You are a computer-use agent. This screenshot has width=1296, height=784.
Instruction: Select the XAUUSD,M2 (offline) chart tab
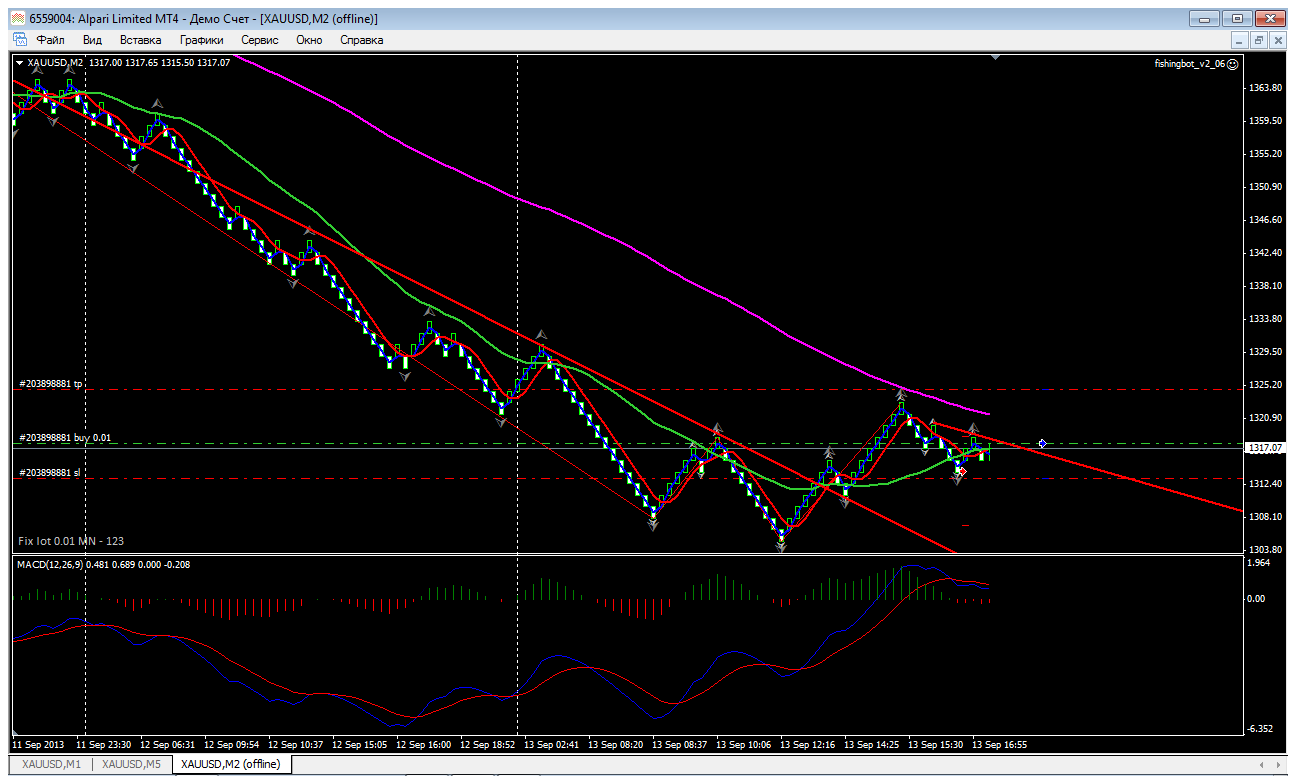(x=231, y=764)
